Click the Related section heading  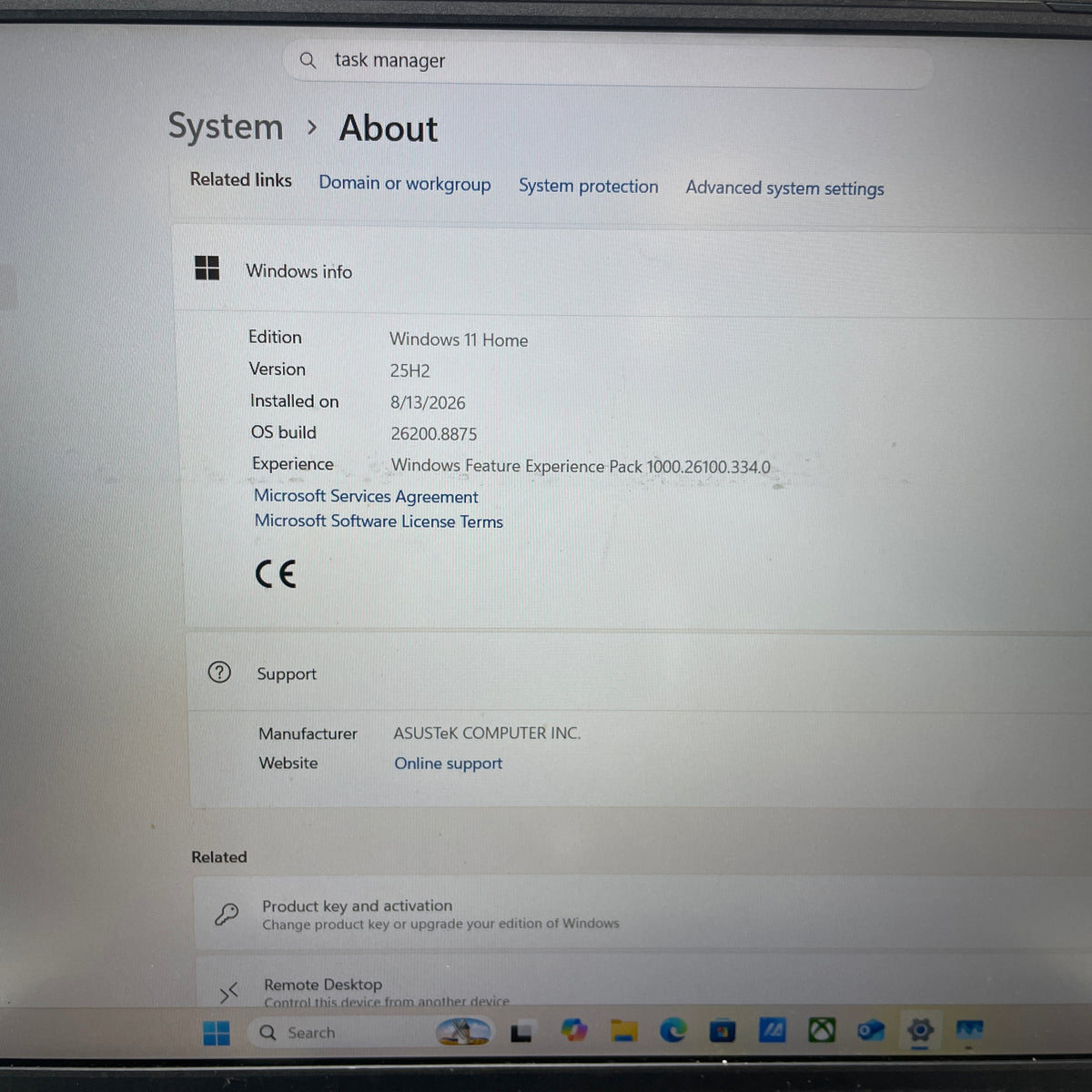pos(219,857)
